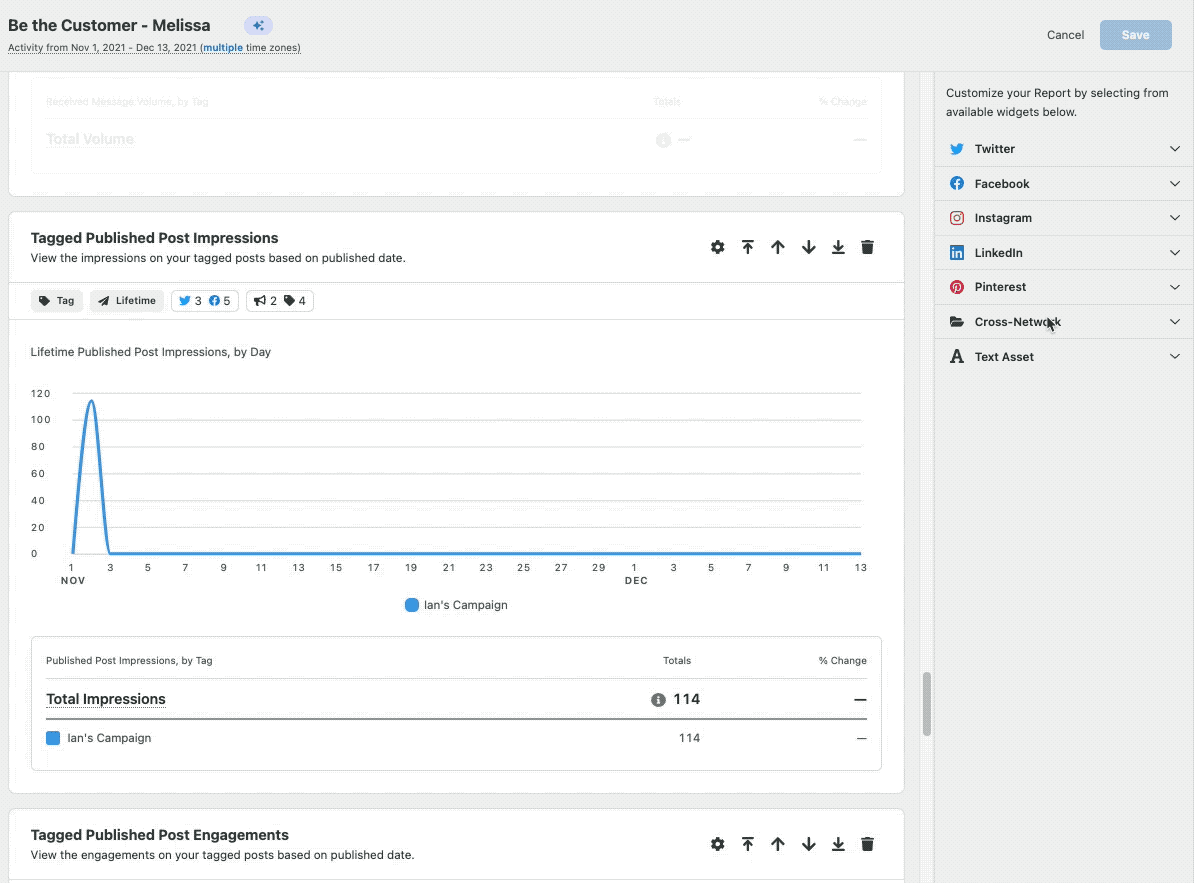Image resolution: width=1194 pixels, height=883 pixels.
Task: Expand the Text Asset widgets chevron
Action: point(1175,356)
